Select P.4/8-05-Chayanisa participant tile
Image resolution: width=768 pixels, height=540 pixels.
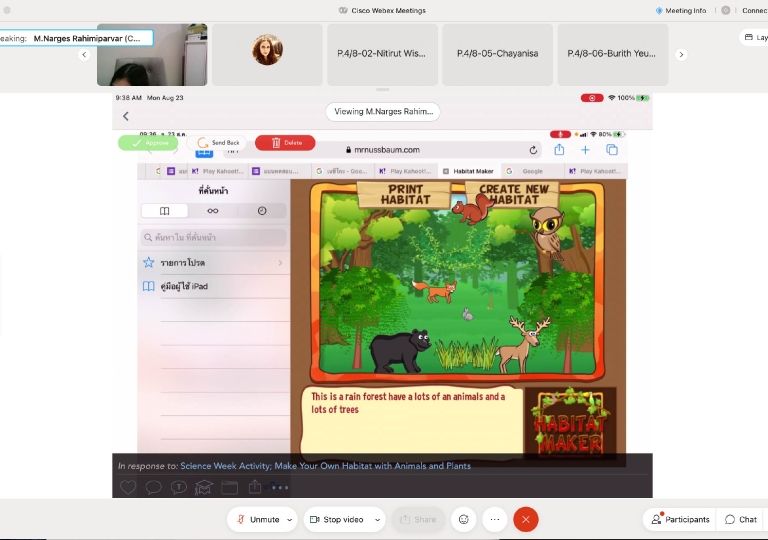[x=498, y=54]
